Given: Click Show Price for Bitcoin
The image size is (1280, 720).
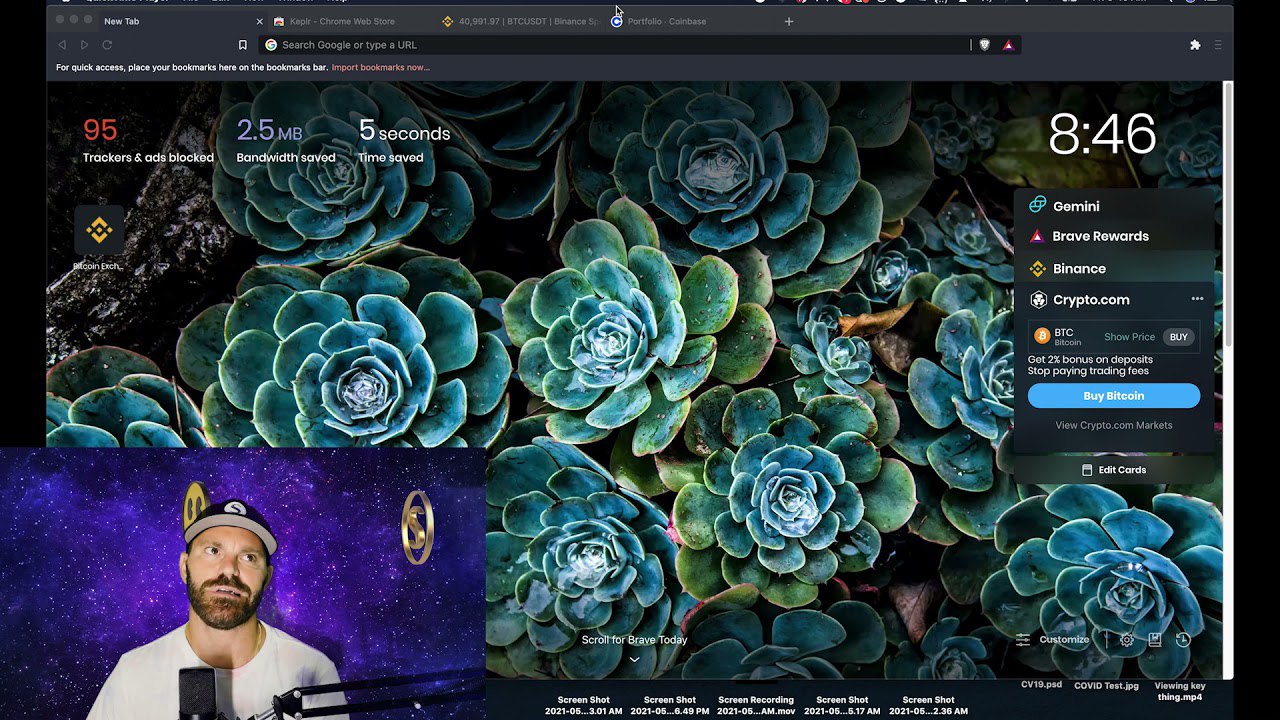Looking at the screenshot, I should [1129, 337].
